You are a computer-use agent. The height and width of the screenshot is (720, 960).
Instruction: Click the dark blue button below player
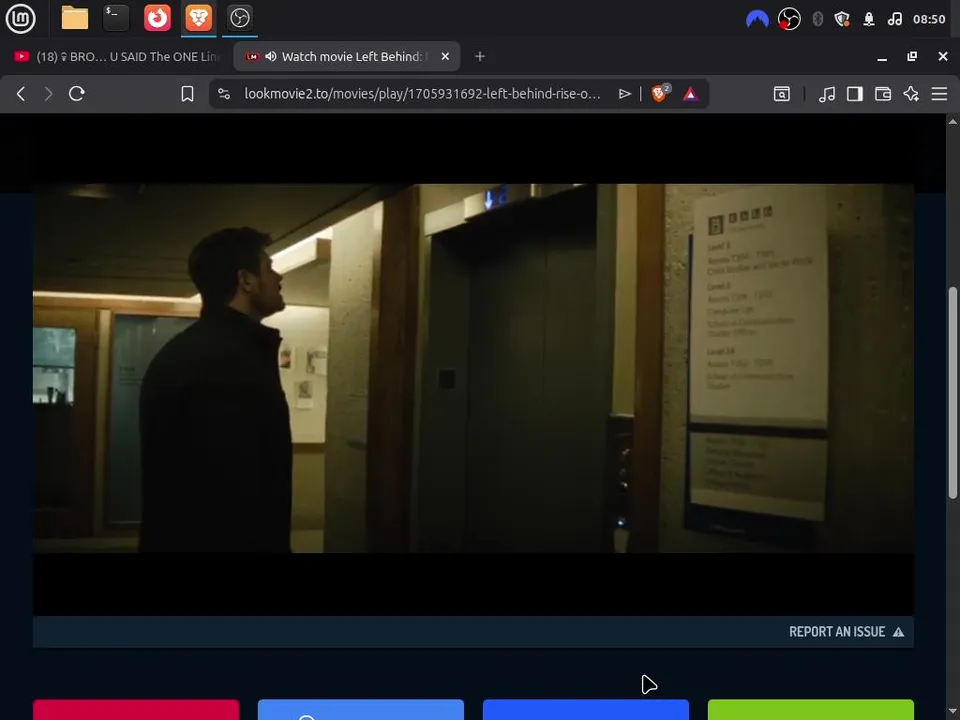pos(586,710)
